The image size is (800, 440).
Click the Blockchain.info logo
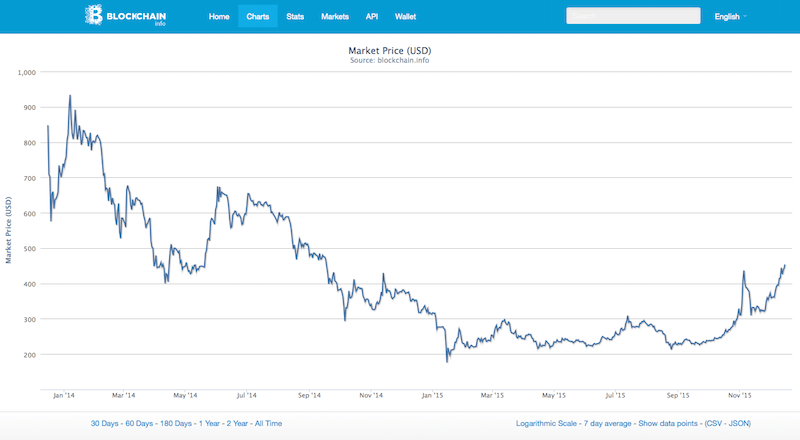126,15
